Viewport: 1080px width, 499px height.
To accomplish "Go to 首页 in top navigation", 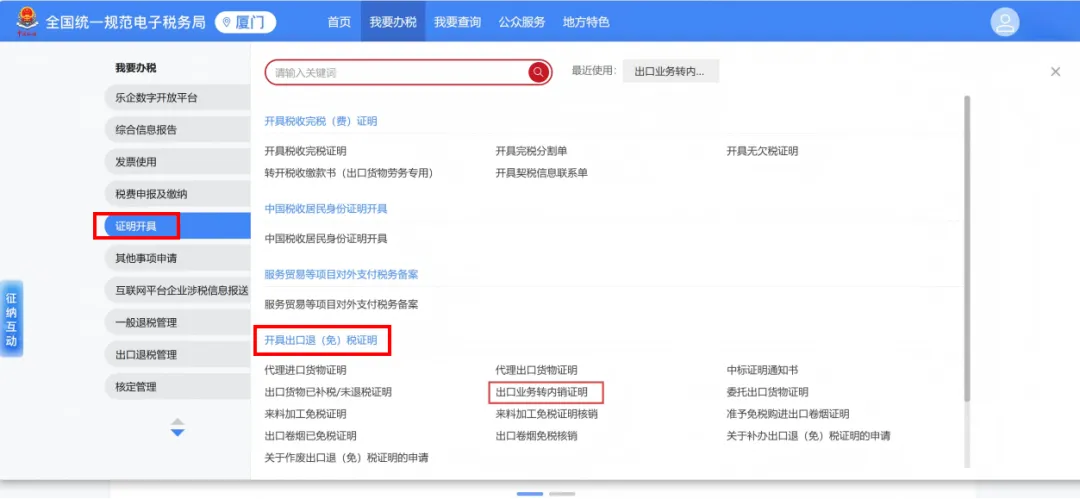I will click(x=339, y=22).
